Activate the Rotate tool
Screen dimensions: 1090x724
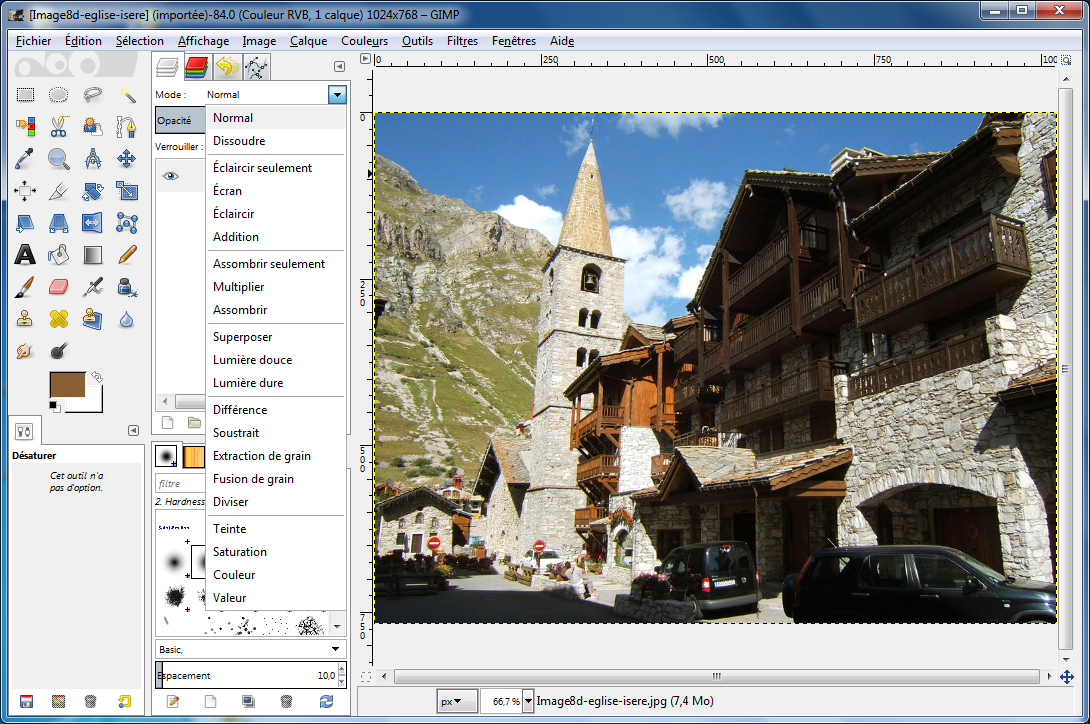92,191
